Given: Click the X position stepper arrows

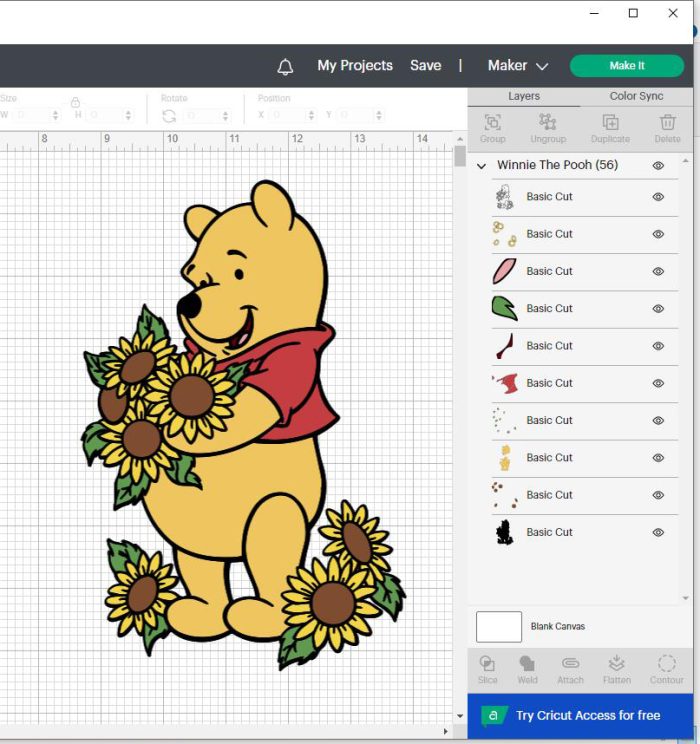Looking at the screenshot, I should [311, 115].
